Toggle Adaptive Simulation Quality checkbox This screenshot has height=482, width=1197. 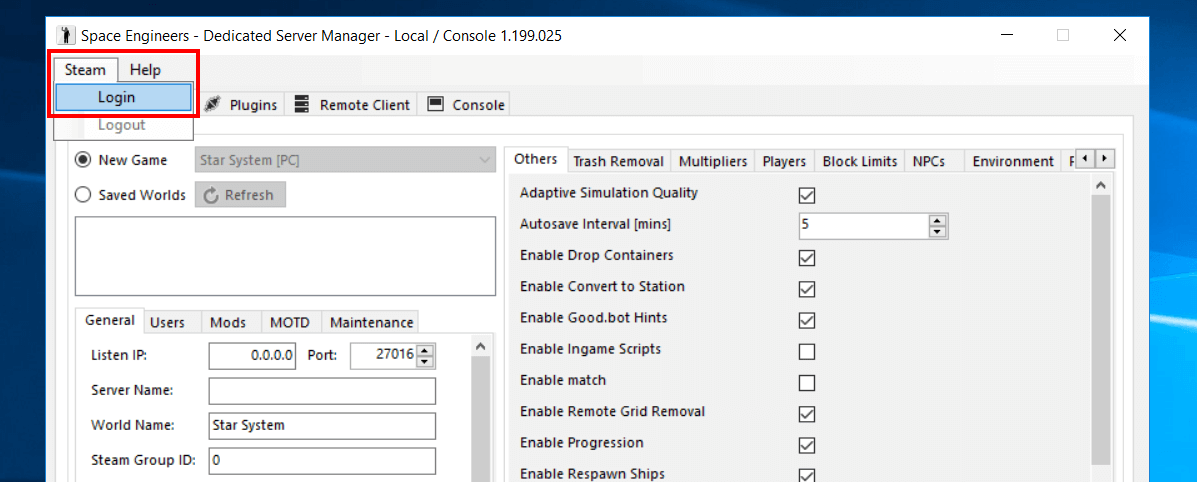point(807,196)
